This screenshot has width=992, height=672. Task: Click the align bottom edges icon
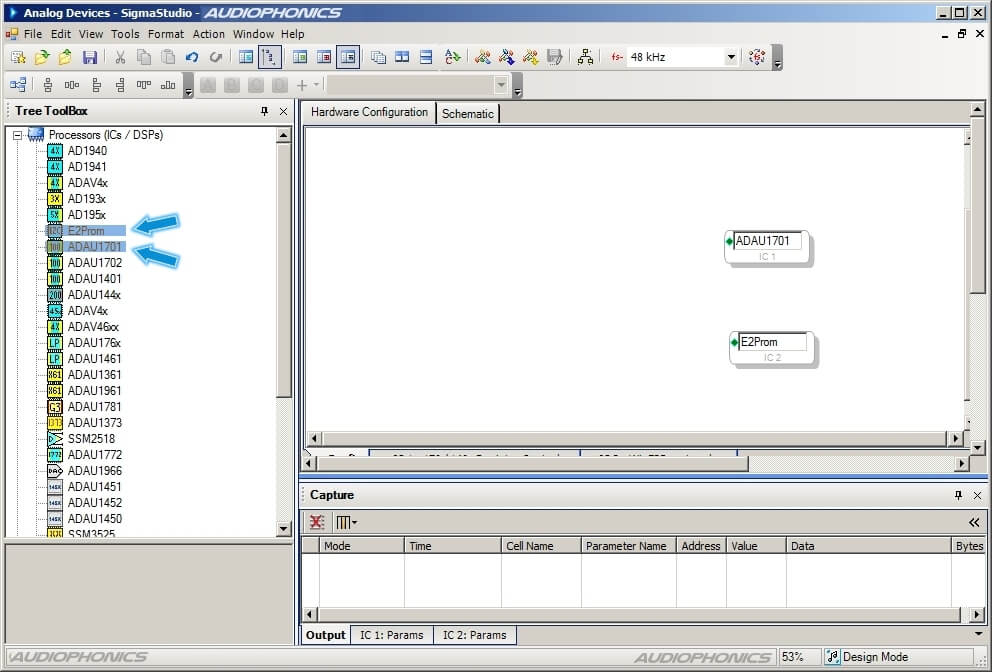point(168,85)
